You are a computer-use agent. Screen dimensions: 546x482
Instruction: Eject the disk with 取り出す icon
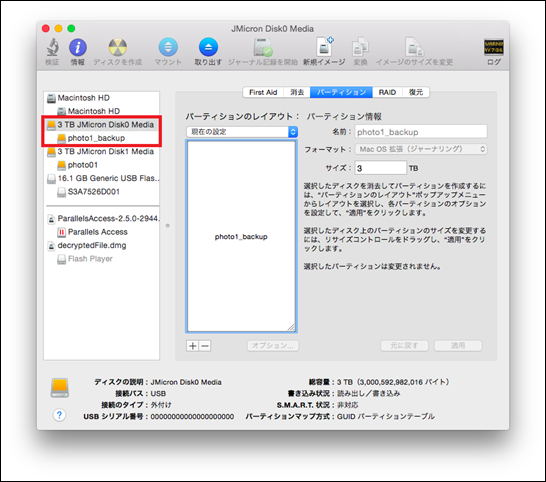208,47
